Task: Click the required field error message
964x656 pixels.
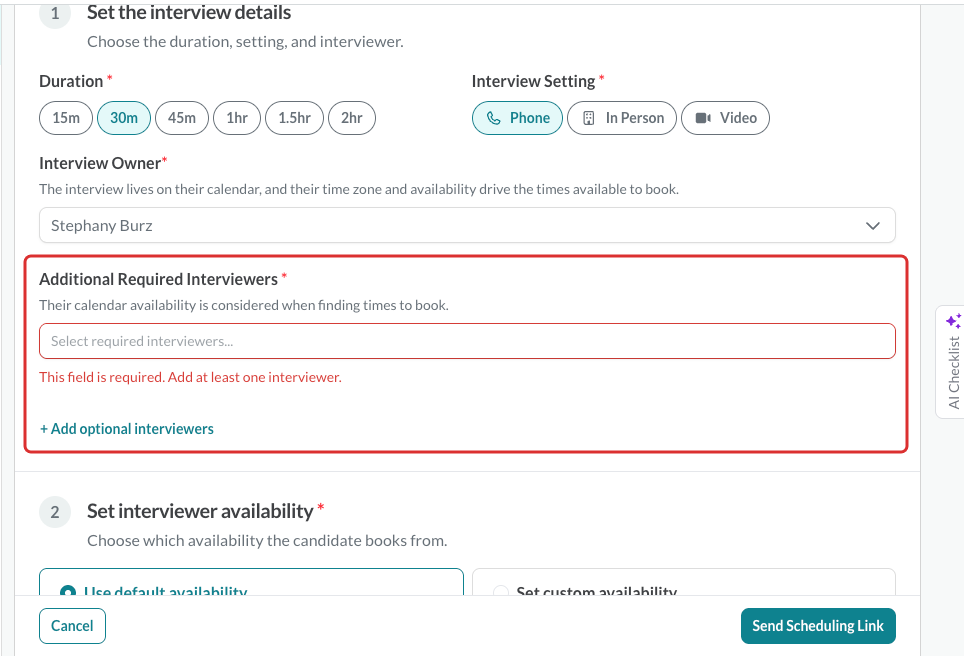Action: pos(190,377)
